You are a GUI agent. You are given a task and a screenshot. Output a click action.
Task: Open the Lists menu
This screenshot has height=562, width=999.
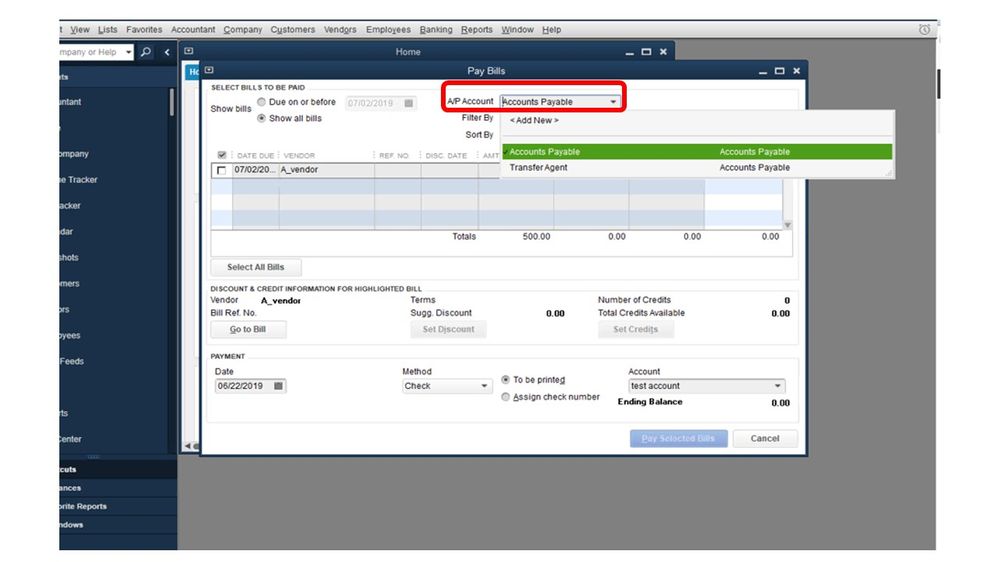click(x=107, y=29)
